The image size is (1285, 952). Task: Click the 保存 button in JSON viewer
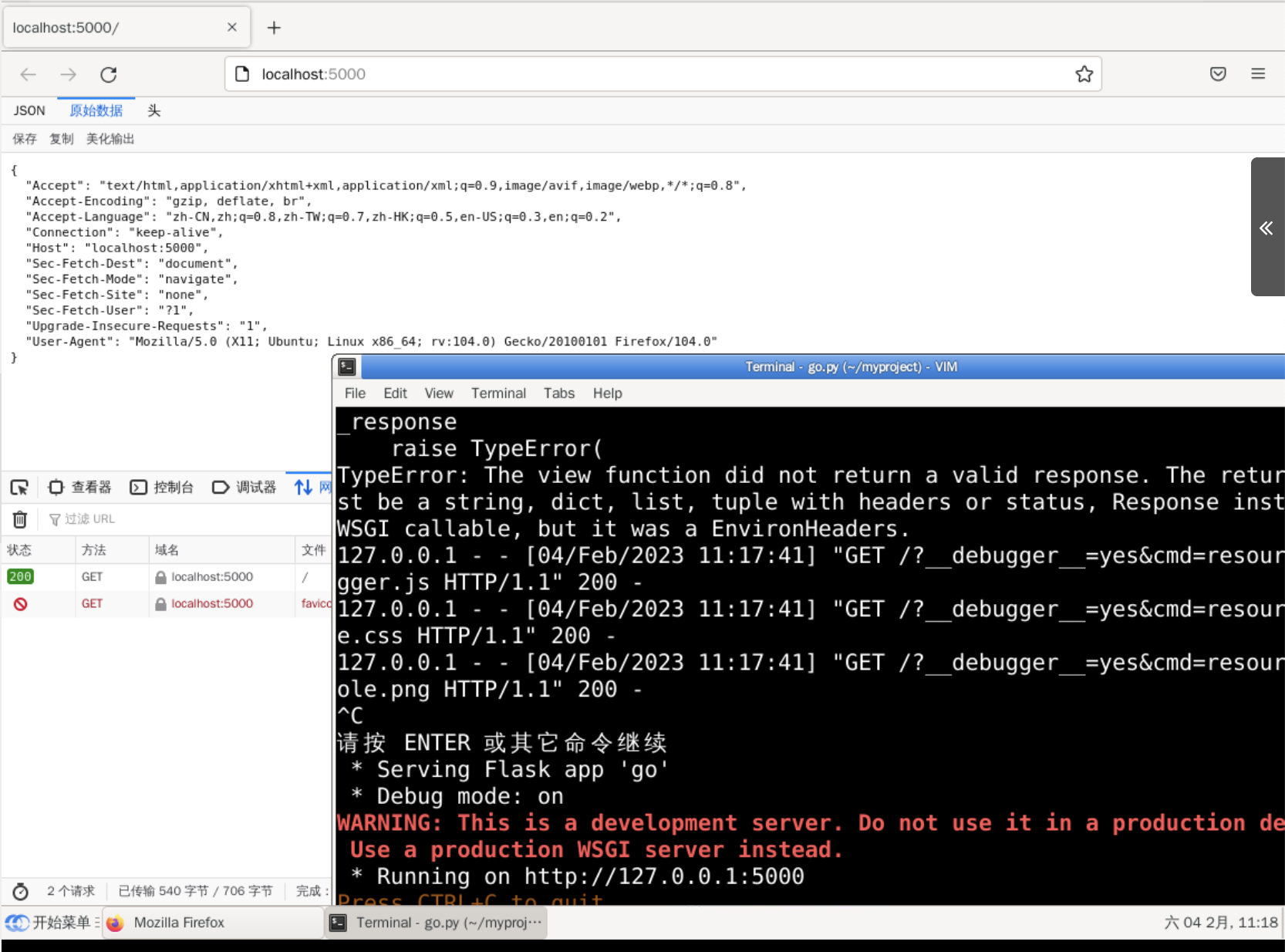coord(25,139)
